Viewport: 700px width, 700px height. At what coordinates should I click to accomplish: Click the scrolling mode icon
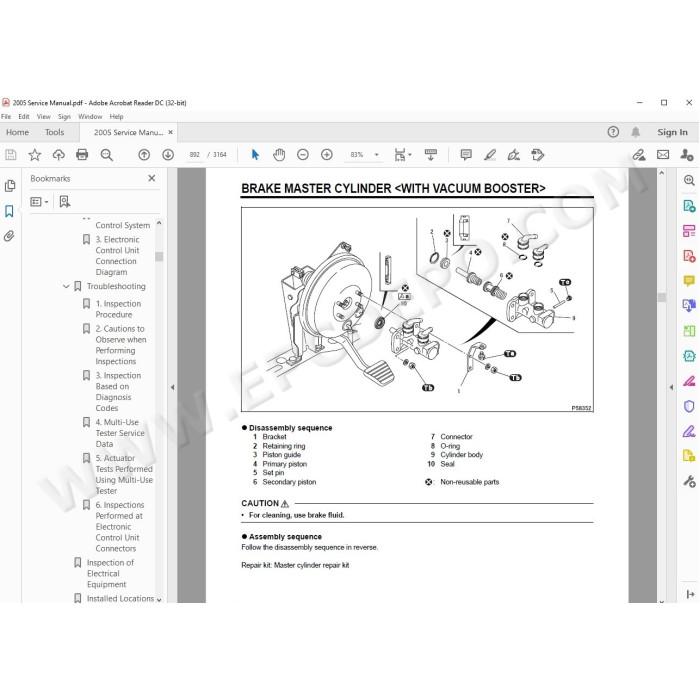click(x=431, y=155)
